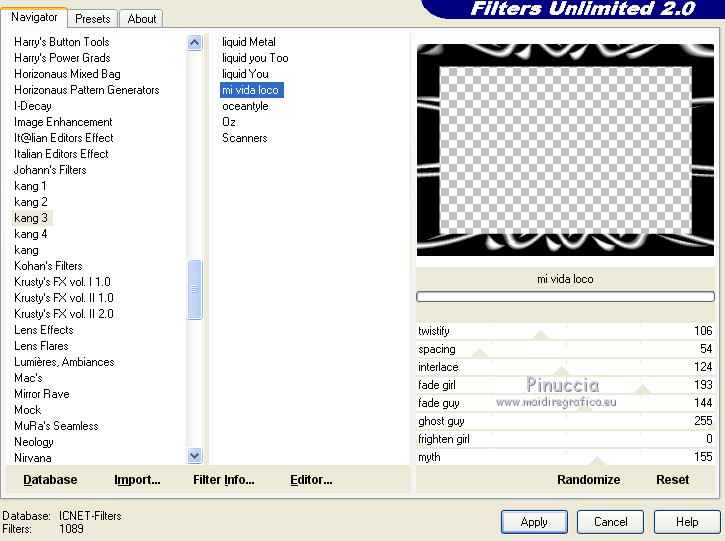This screenshot has height=541, width=725.
Task: Select Harry's Power Grads category
Action: click(62, 58)
